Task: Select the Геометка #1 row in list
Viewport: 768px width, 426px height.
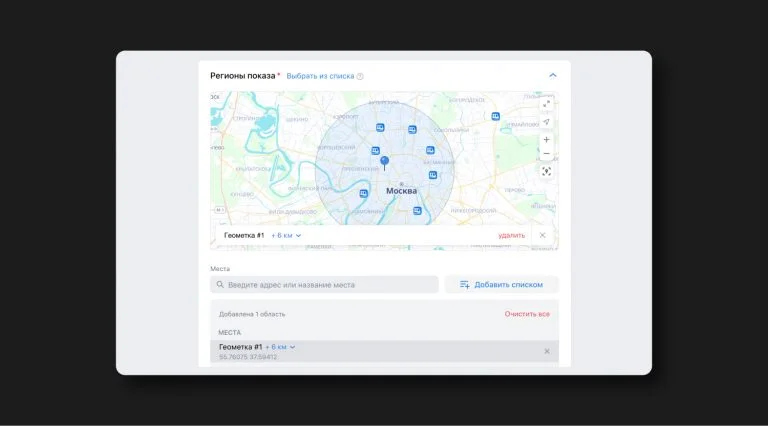Action: point(384,352)
